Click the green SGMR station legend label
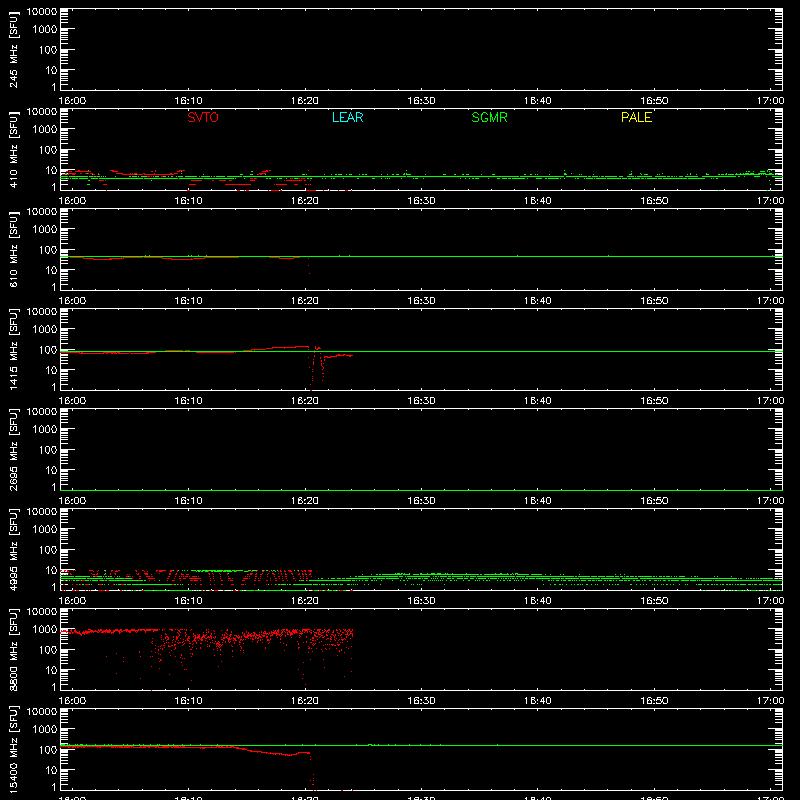 489,117
